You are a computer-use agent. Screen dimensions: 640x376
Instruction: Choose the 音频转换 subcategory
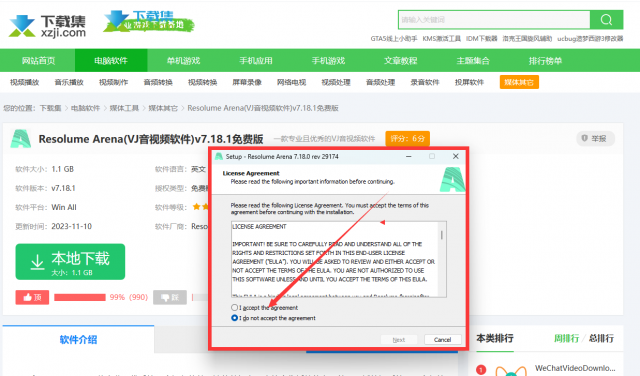click(x=158, y=82)
